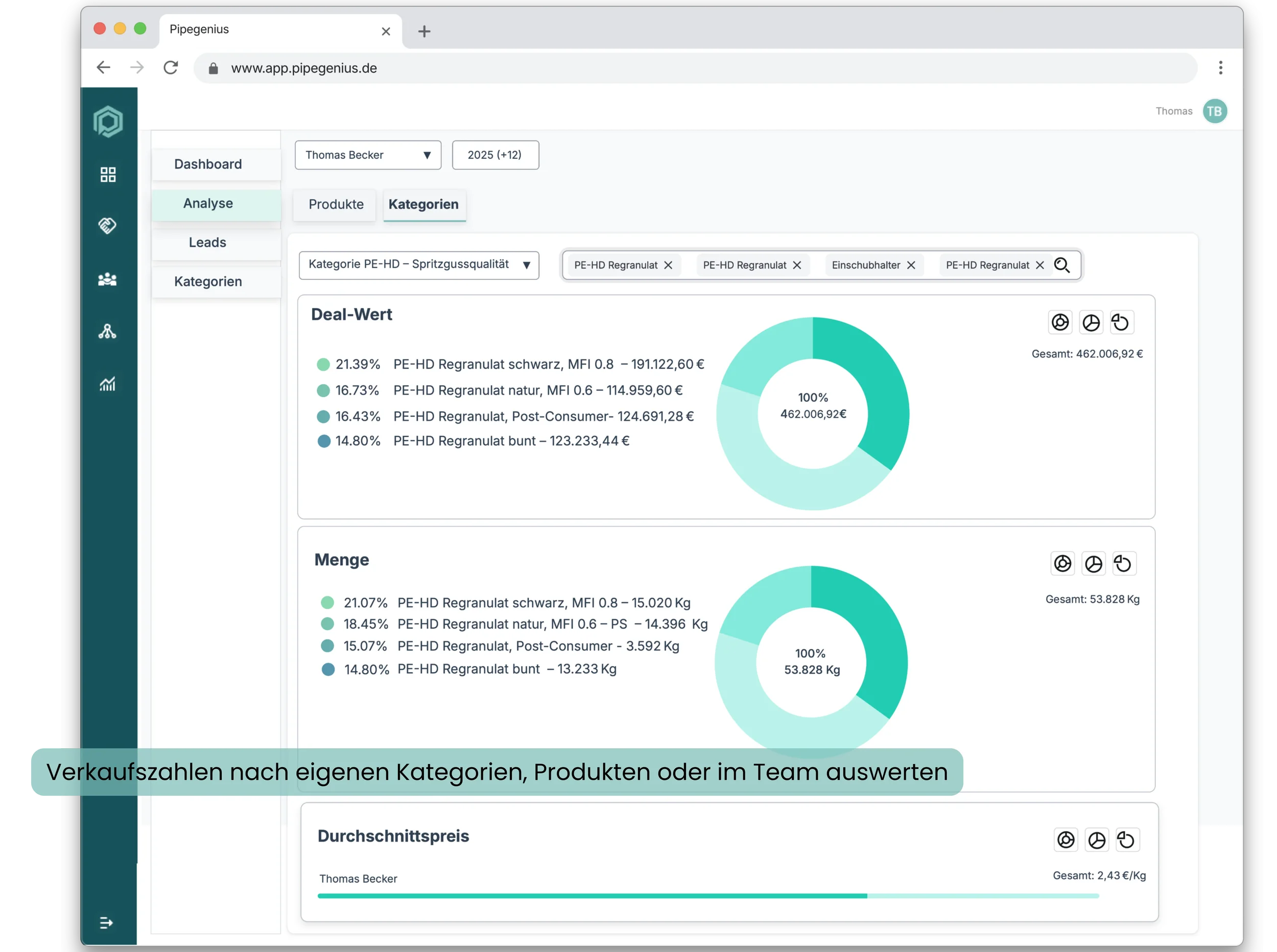Viewport: 1277px width, 952px height.
Task: Open the Thomas Becker user dropdown
Action: coord(368,155)
